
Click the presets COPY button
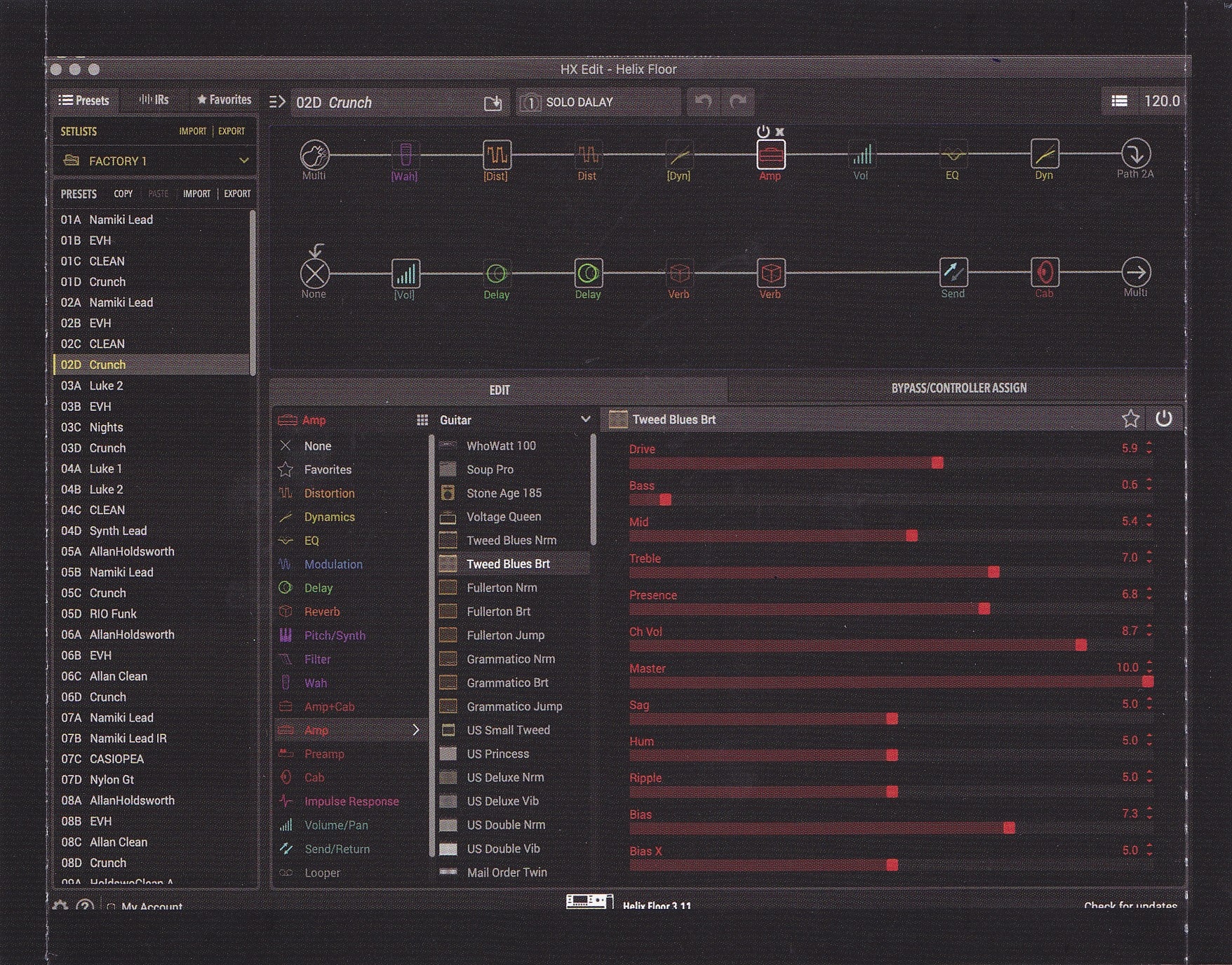pos(123,194)
